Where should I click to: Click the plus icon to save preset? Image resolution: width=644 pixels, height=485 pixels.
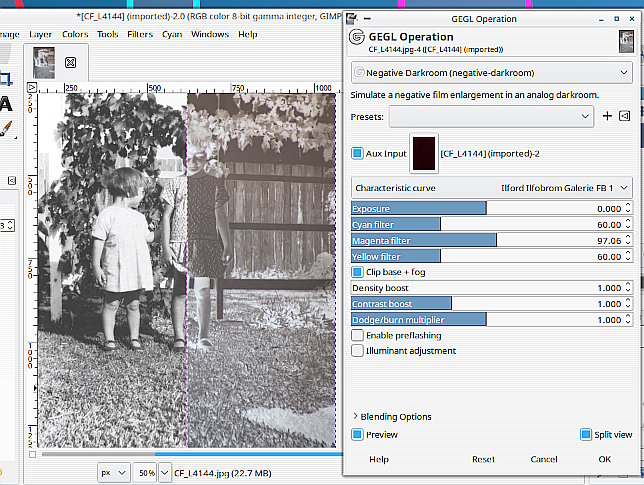[607, 117]
